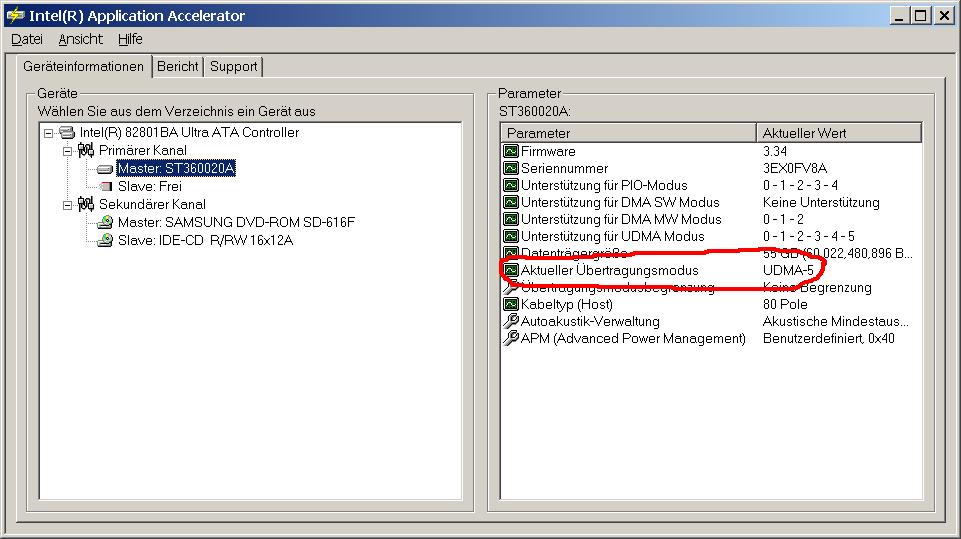The width and height of the screenshot is (961, 539).
Task: Select Unterstützung für DMA MW Modus row
Action: (712, 219)
